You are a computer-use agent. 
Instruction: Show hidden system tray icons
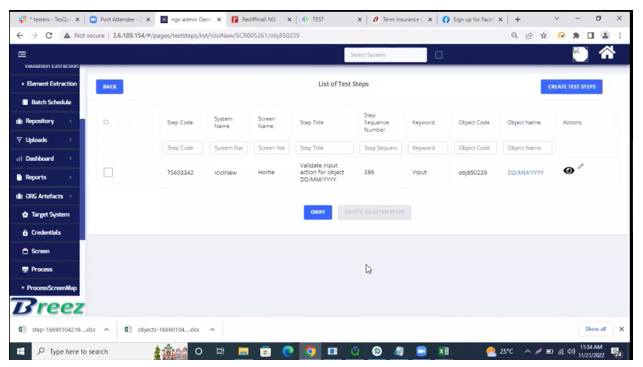pyautogui.click(x=527, y=351)
